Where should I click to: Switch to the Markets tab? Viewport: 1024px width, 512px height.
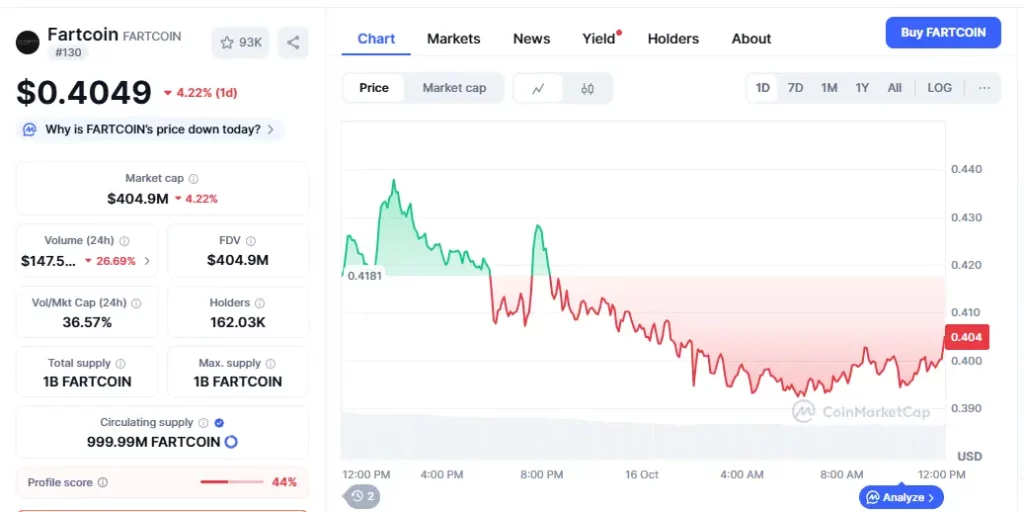(x=453, y=39)
